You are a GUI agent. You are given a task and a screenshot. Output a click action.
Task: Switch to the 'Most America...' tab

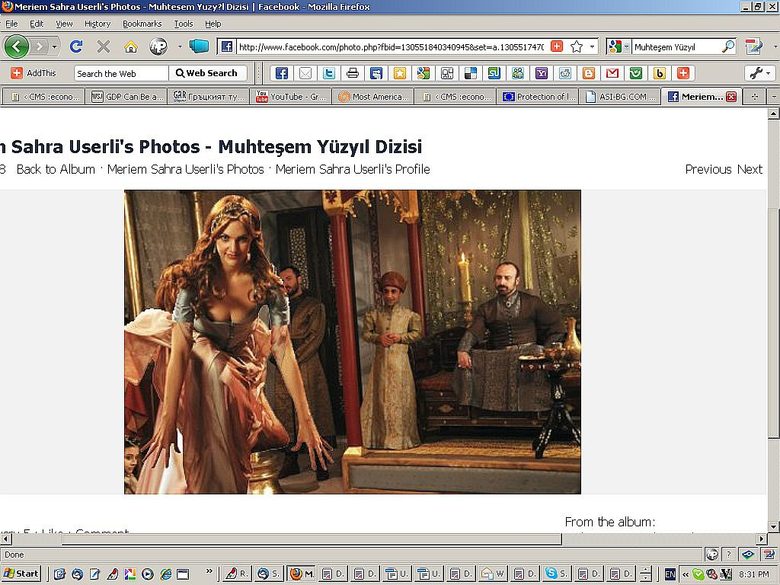pos(373,97)
